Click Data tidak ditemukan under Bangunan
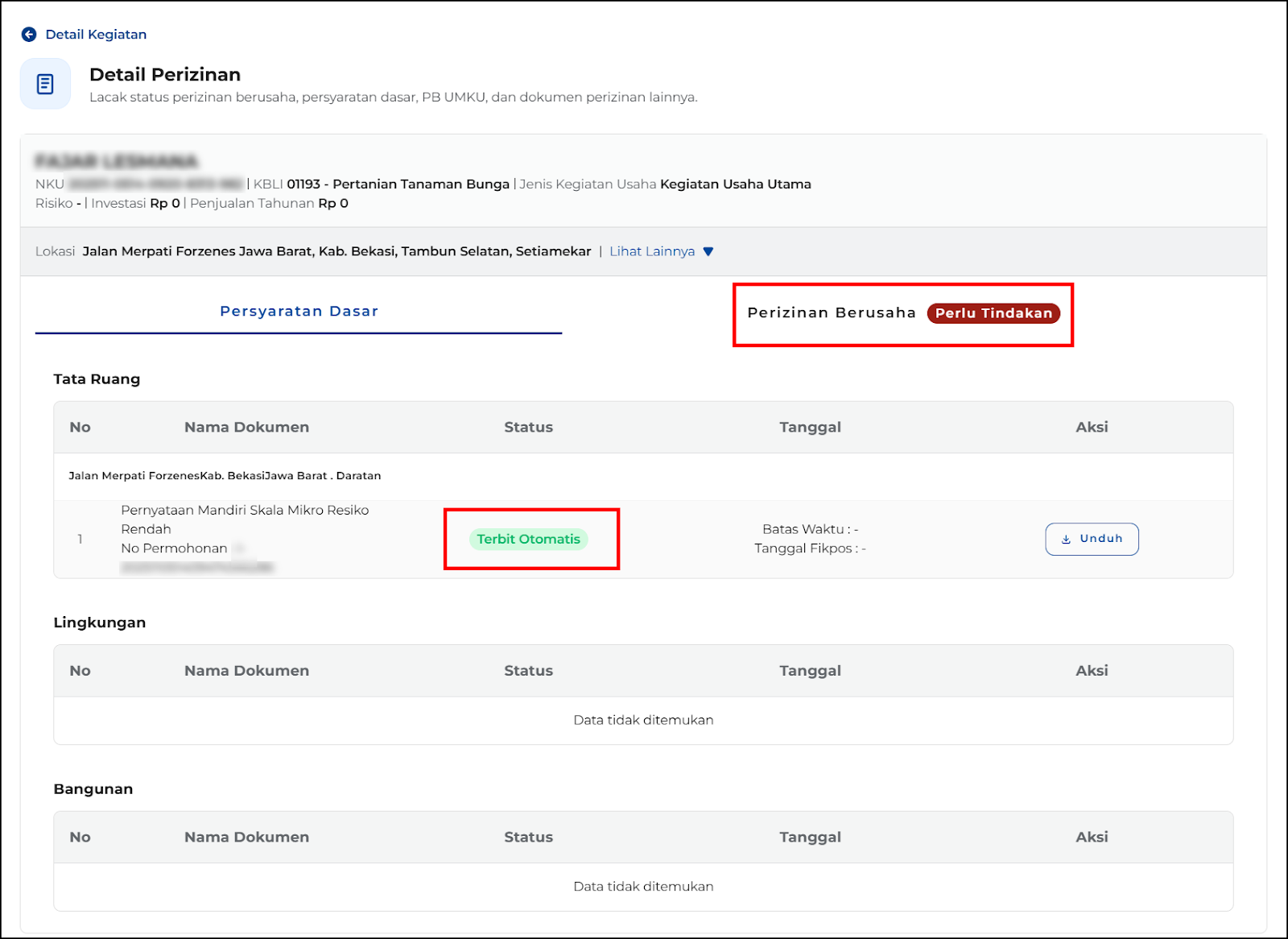This screenshot has width=1288, height=939. click(x=643, y=887)
